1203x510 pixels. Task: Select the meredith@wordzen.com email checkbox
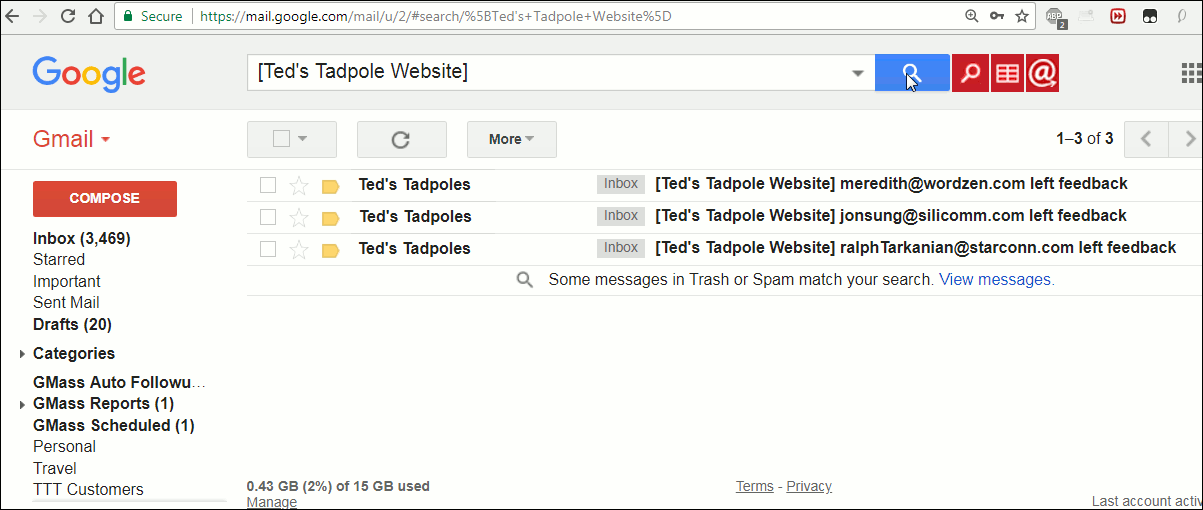[x=268, y=185]
